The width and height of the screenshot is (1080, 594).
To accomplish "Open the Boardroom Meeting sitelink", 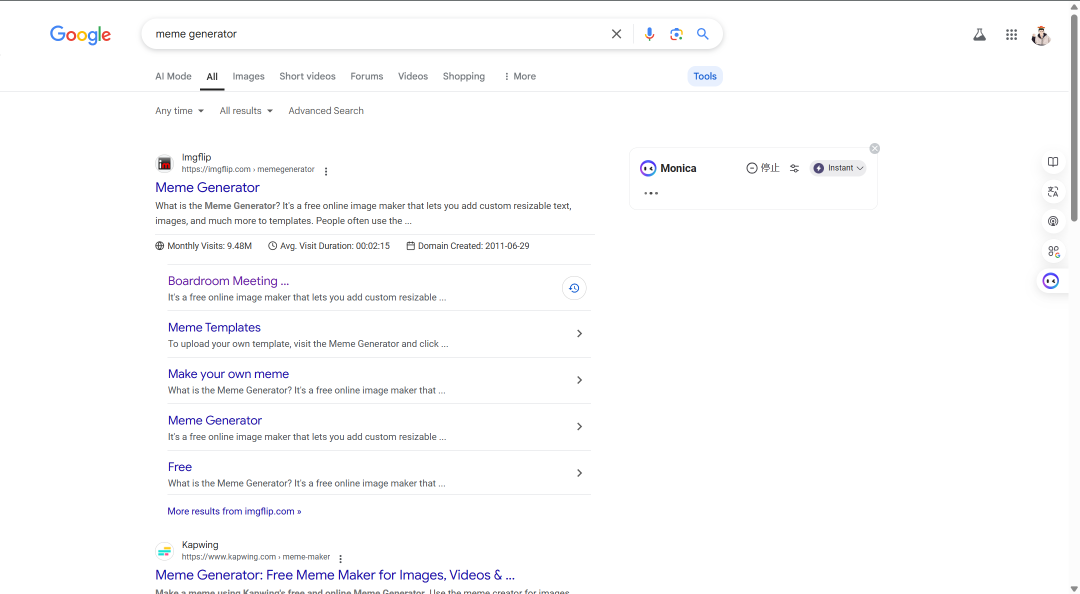I will pos(229,281).
